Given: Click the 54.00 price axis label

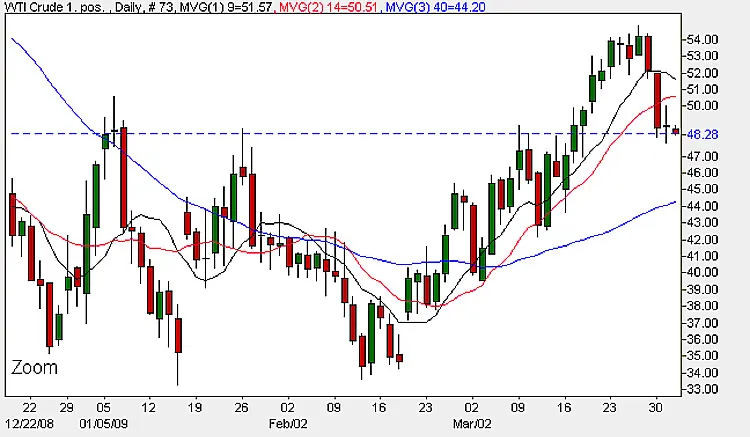Looking at the screenshot, I should click(x=702, y=40).
